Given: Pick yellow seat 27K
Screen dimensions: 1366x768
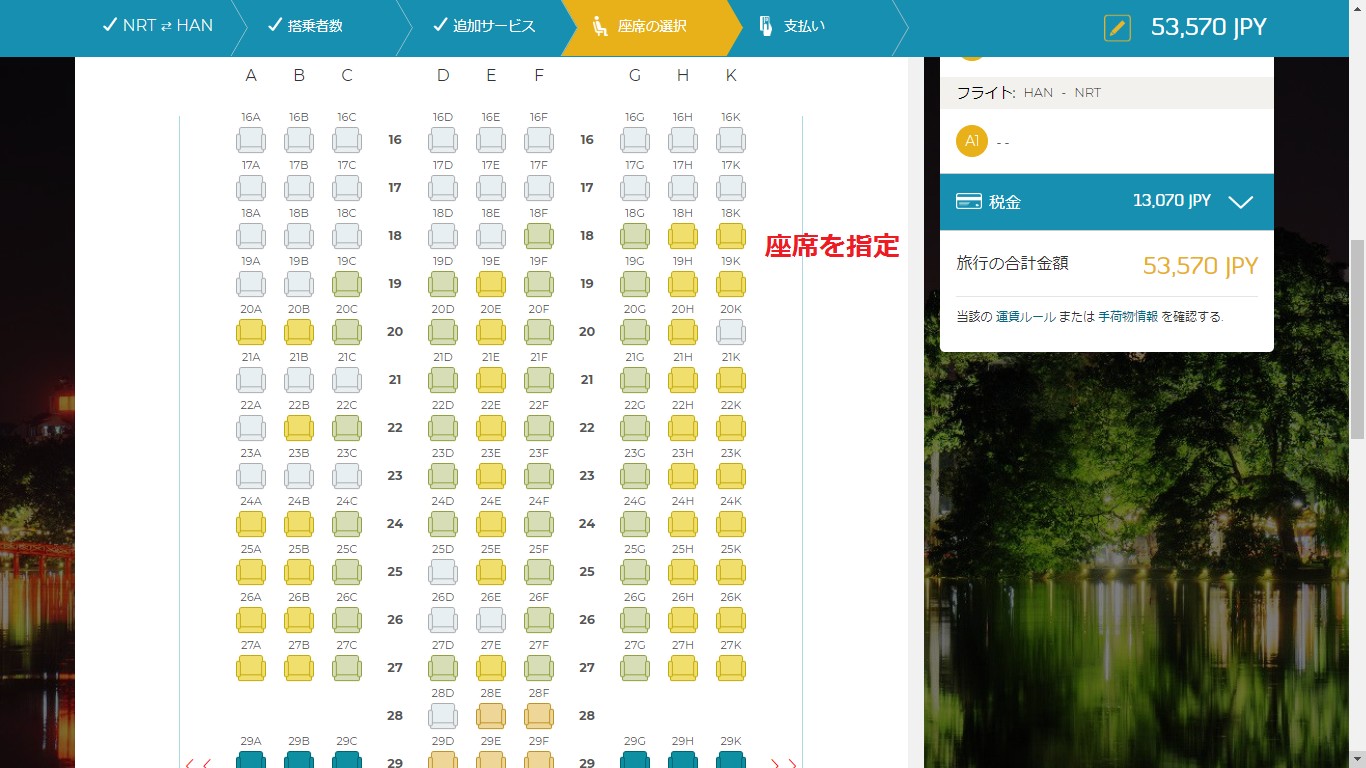Looking at the screenshot, I should tap(731, 668).
